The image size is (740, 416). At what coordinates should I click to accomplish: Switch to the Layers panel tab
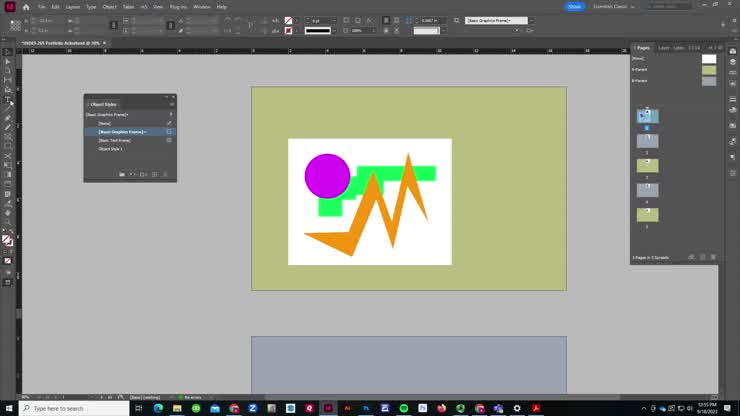point(664,48)
